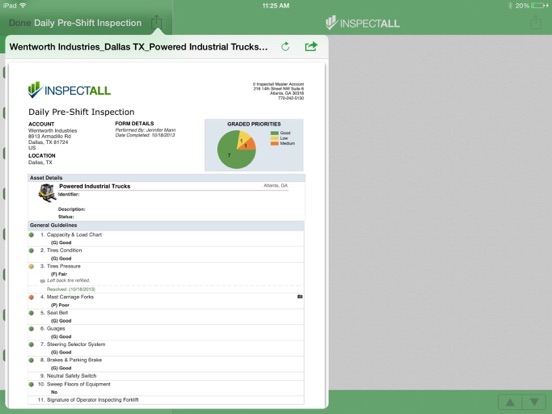552x414 pixels.
Task: Tap the orange dot beside Mast Carriage Forks
Action: [x=31, y=297]
